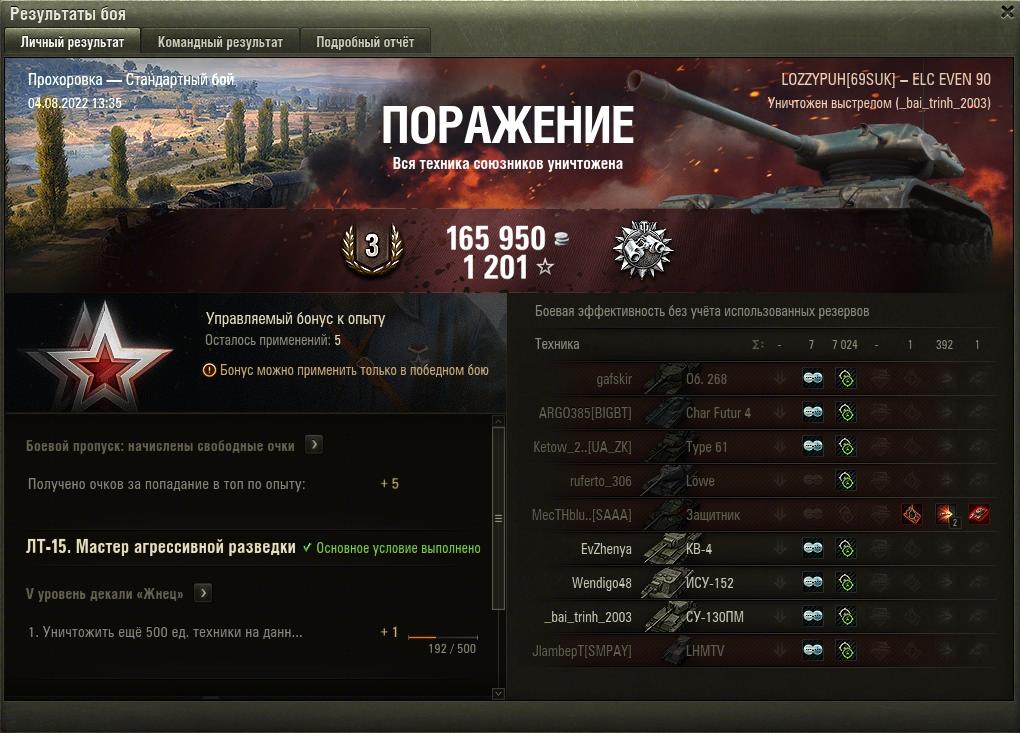Click spotted icon in gafskir row
This screenshot has height=733, width=1020.
click(x=812, y=379)
